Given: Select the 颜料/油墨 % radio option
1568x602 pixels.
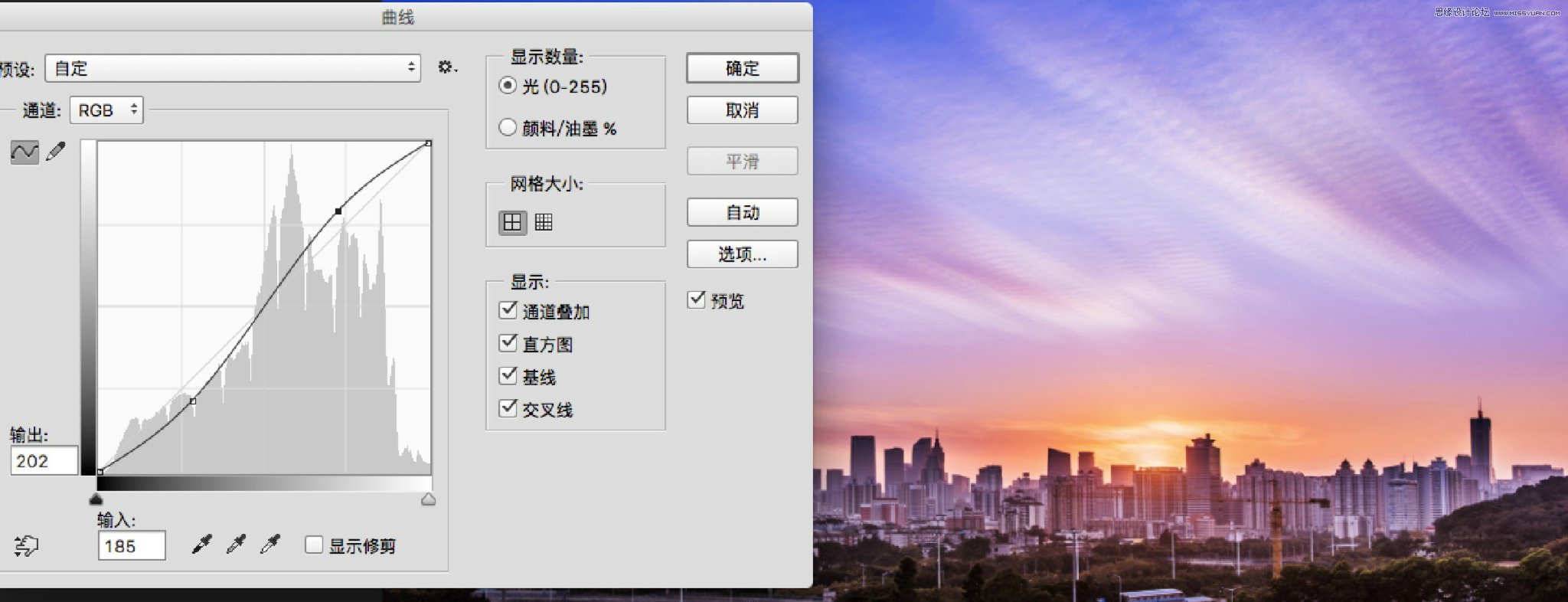Looking at the screenshot, I should click(x=508, y=127).
